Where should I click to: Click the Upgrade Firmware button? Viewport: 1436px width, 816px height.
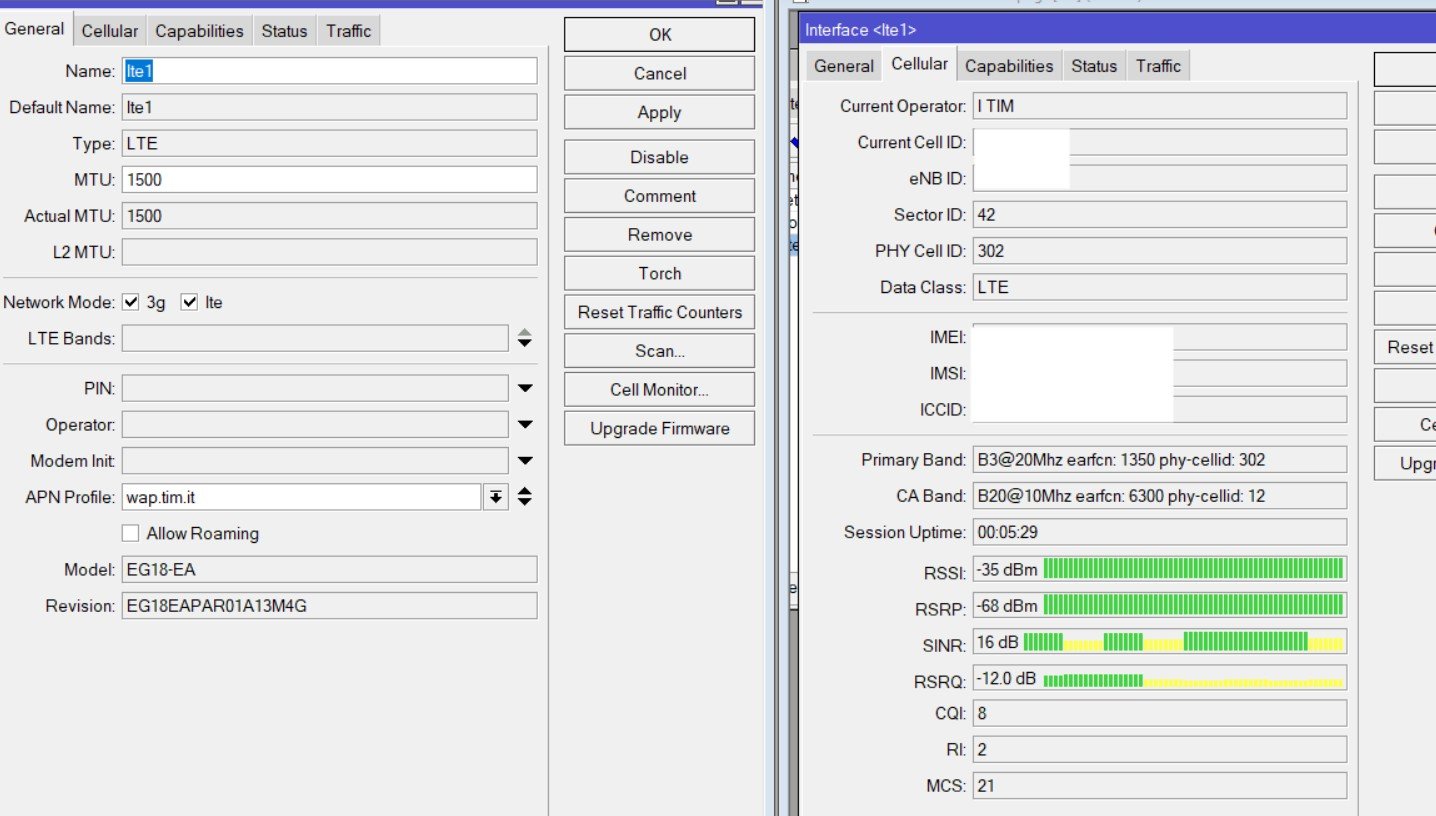[x=659, y=429]
